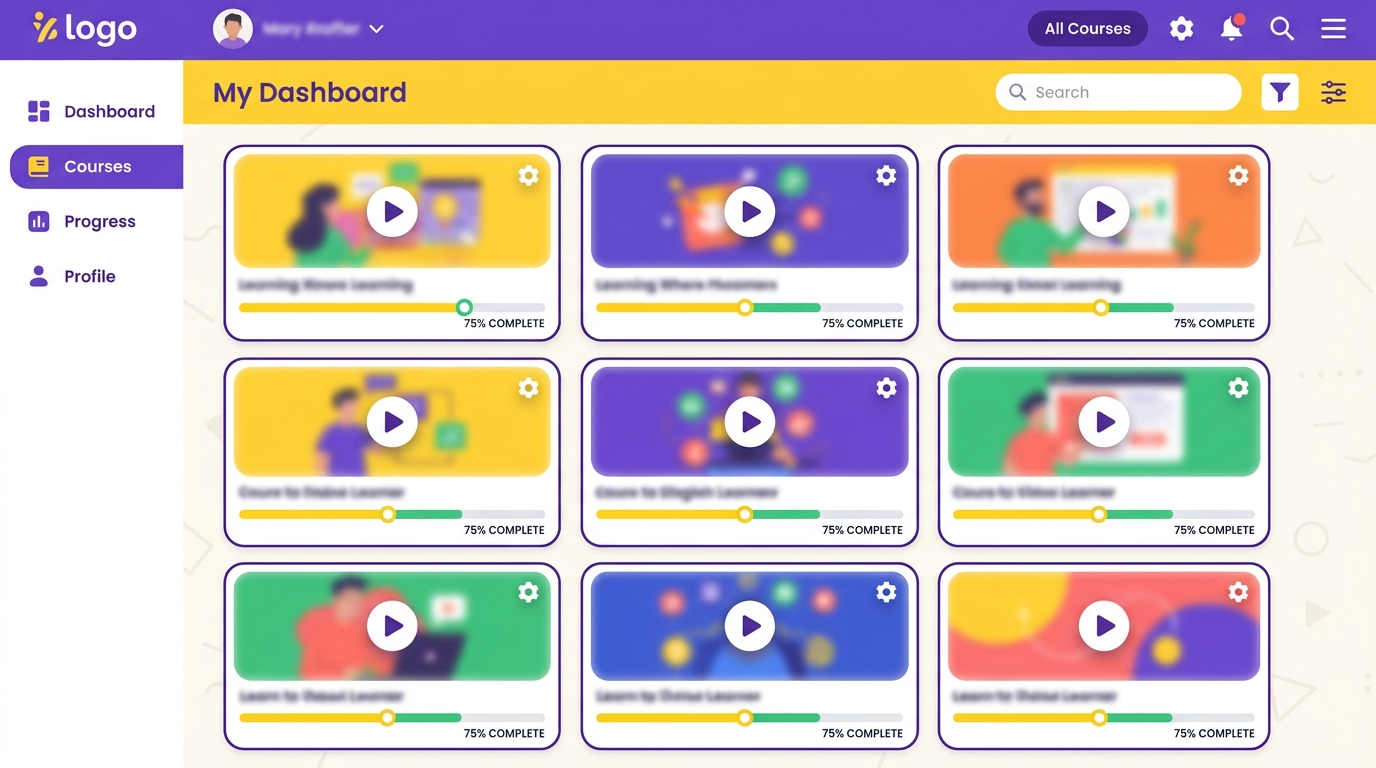The image size is (1376, 768).
Task: Open the hamburger menu
Action: tap(1333, 29)
